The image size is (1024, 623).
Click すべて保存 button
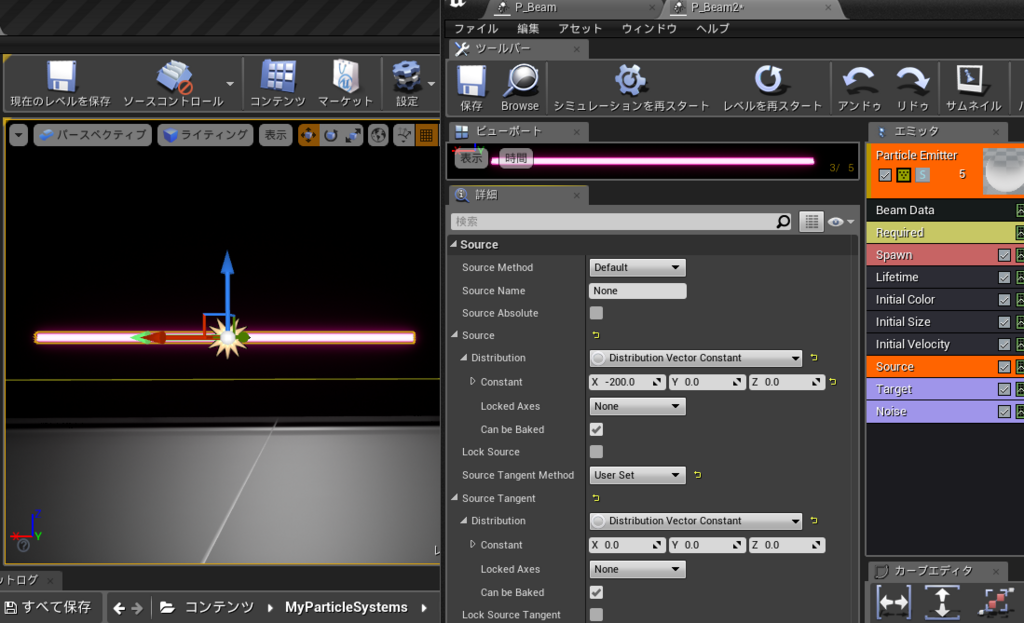point(49,607)
